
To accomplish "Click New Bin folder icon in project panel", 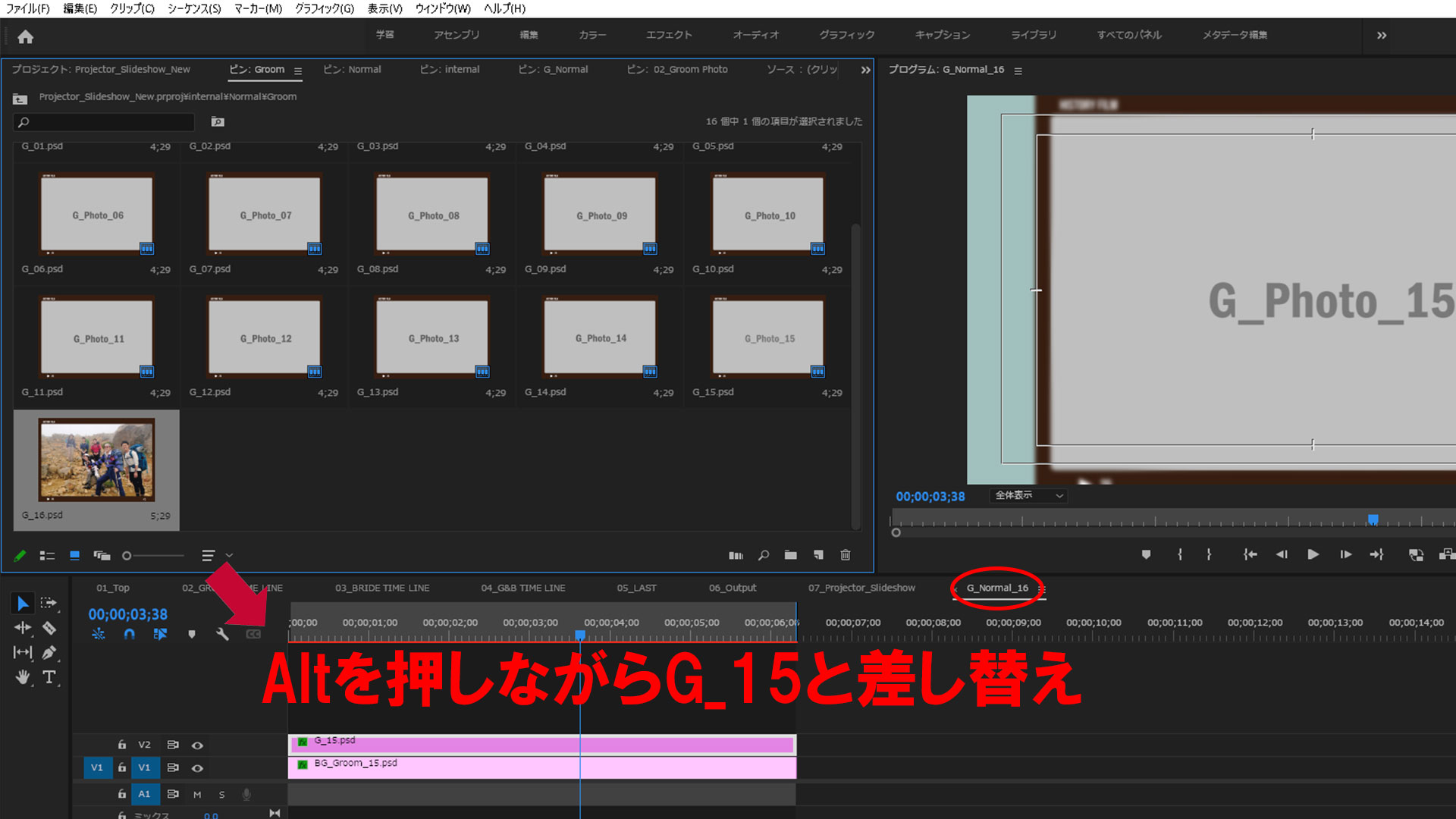I will [x=791, y=555].
